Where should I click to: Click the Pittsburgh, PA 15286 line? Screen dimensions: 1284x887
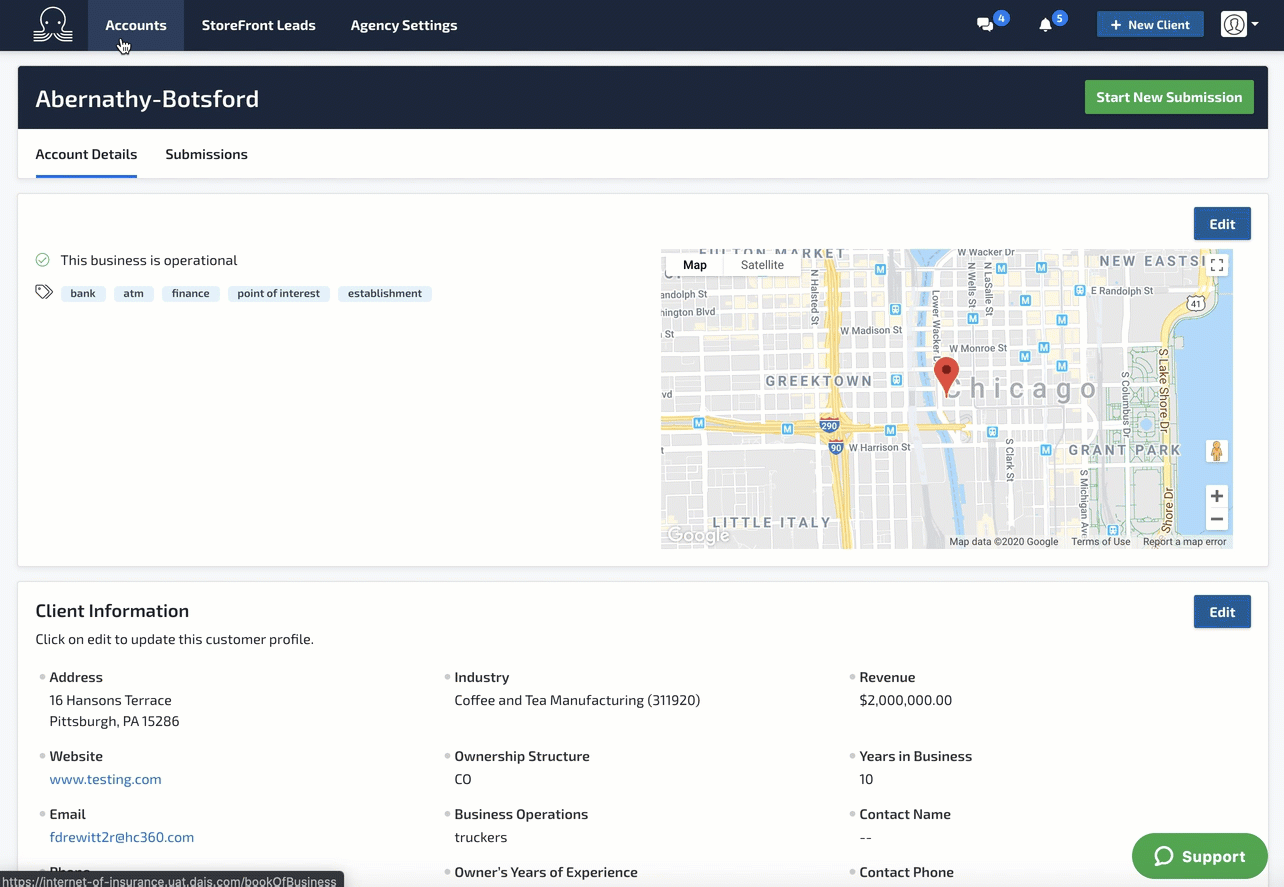coord(114,721)
